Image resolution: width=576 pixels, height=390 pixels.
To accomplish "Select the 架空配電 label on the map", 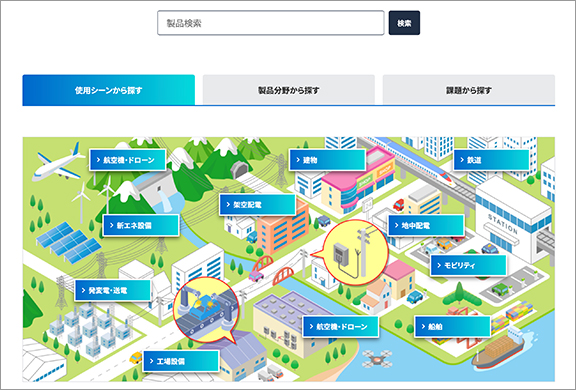I will tap(258, 205).
